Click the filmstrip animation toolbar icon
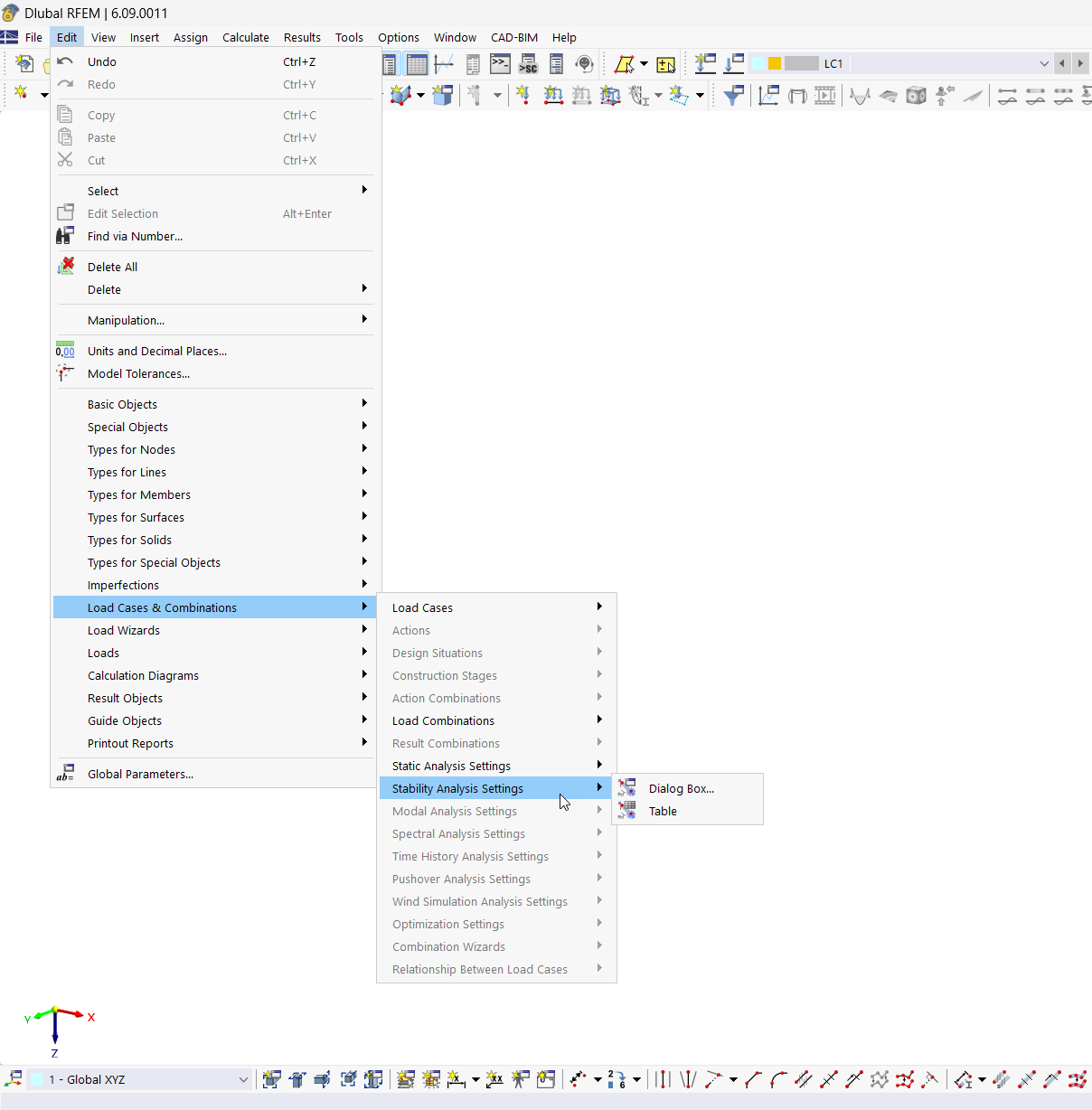 [825, 95]
